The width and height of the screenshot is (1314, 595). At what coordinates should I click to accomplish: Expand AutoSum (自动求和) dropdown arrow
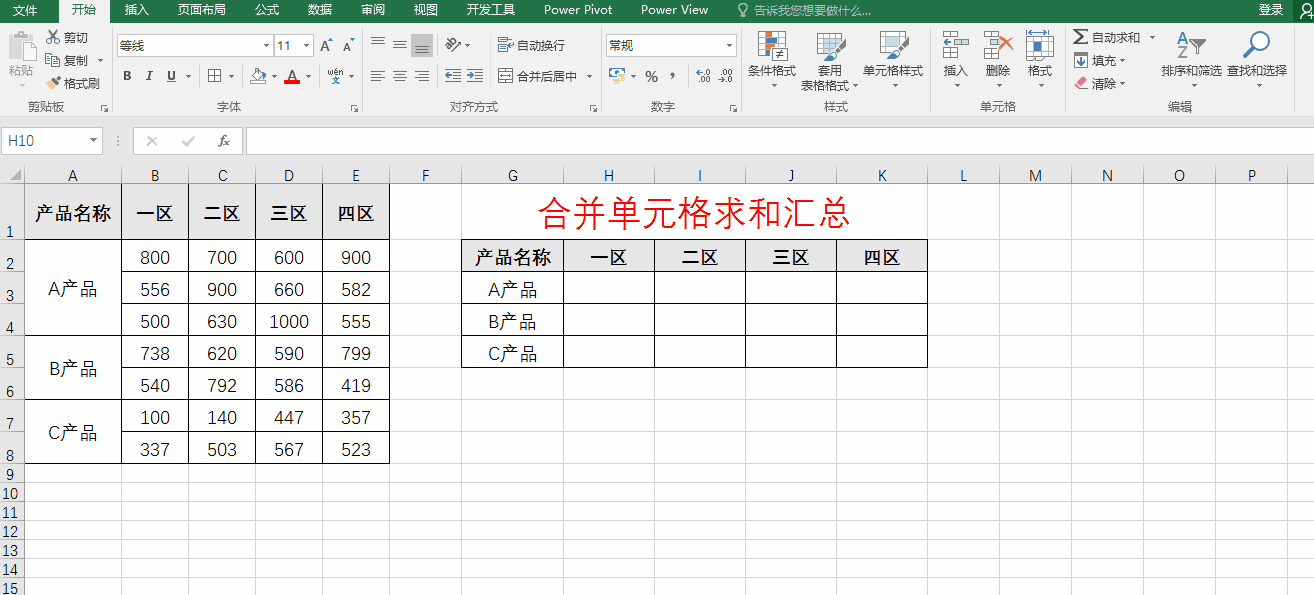click(x=1152, y=37)
